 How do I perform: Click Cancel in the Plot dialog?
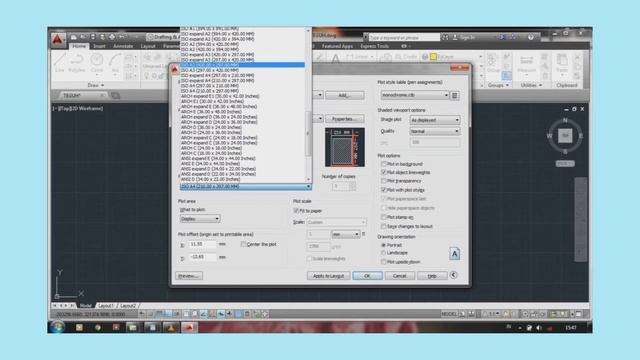[399, 276]
